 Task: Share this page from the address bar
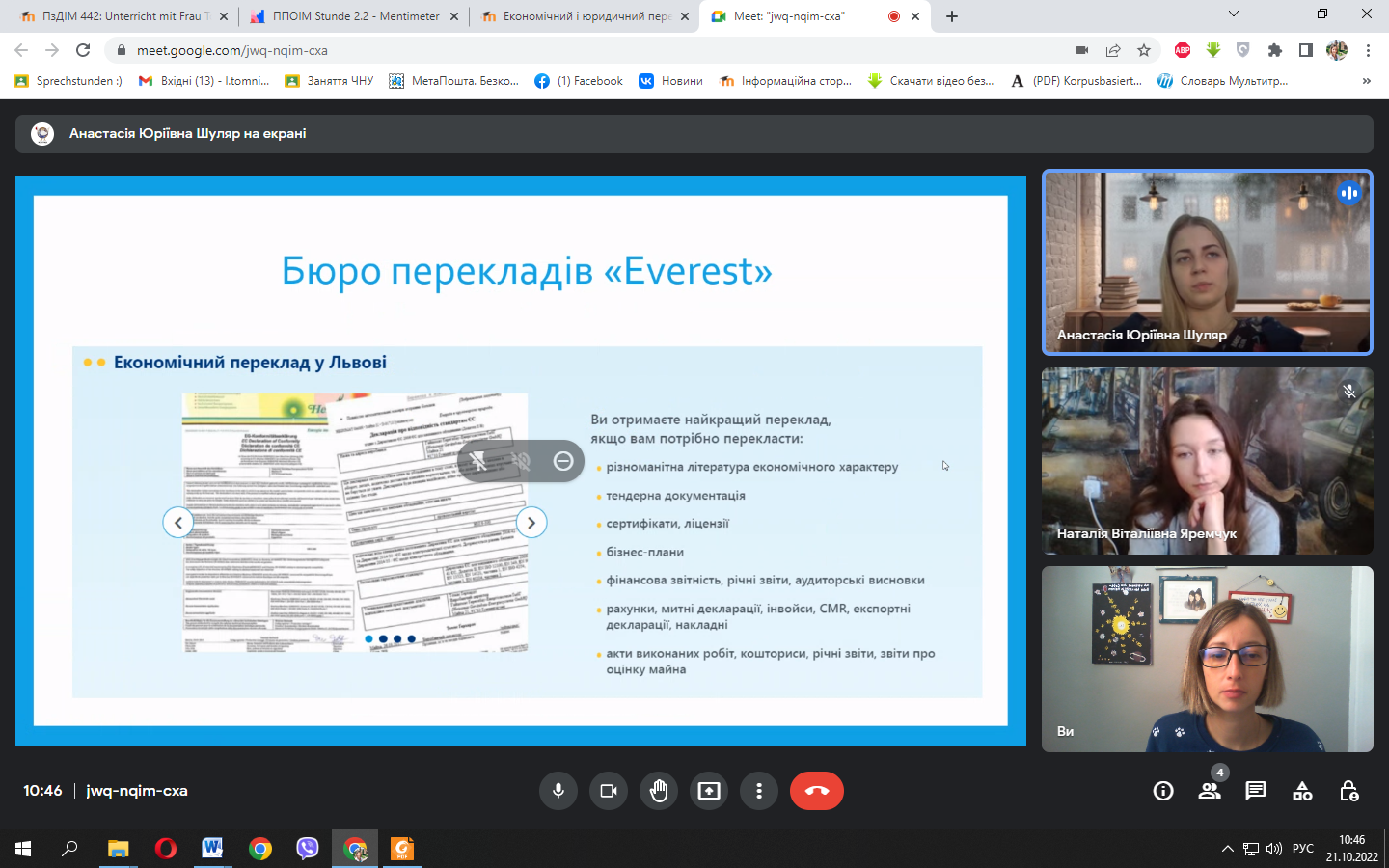click(1113, 50)
